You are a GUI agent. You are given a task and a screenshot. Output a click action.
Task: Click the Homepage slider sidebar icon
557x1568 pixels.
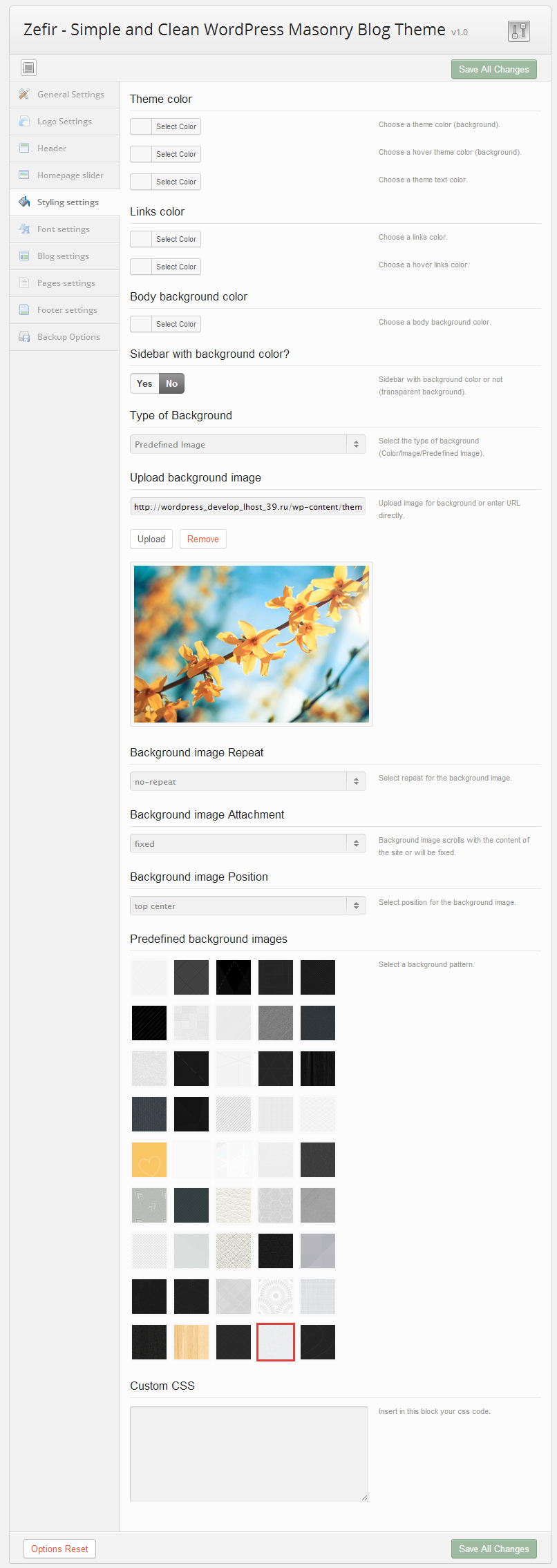coord(24,175)
